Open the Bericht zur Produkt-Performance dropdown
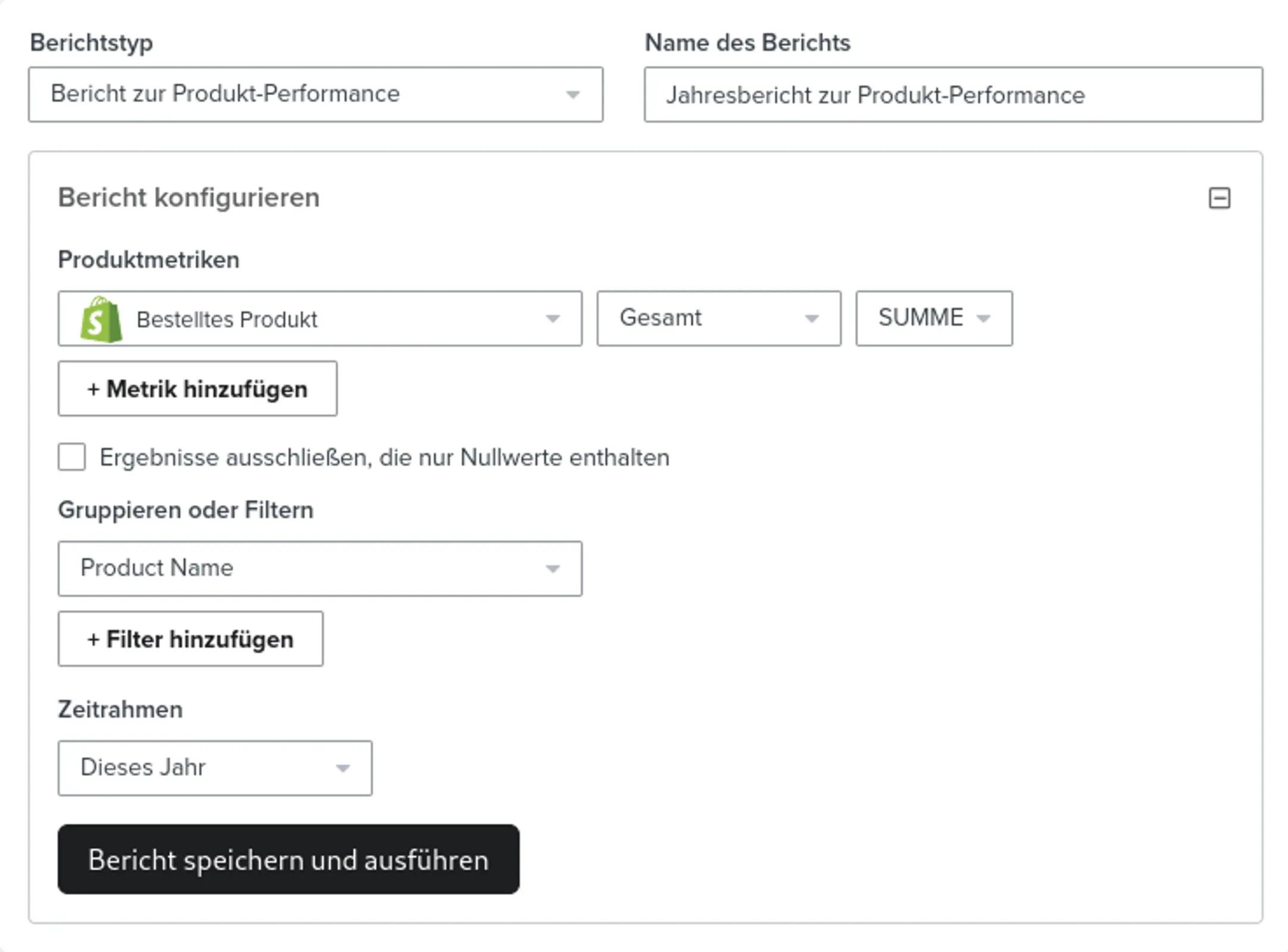Image resolution: width=1288 pixels, height=952 pixels. point(315,95)
